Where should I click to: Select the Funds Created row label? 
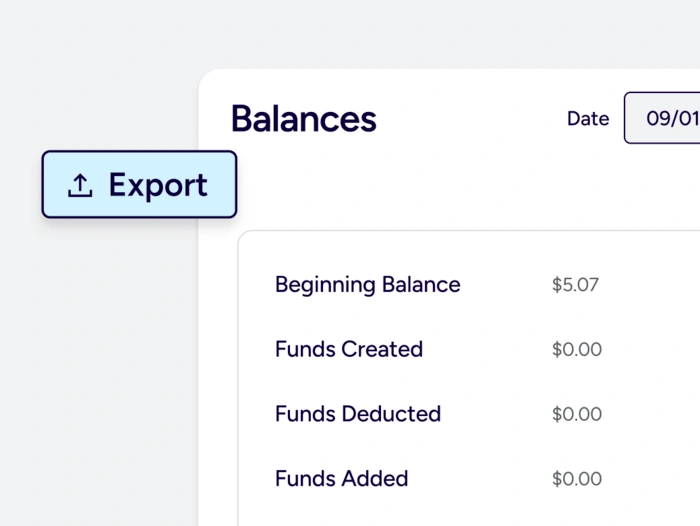point(348,349)
